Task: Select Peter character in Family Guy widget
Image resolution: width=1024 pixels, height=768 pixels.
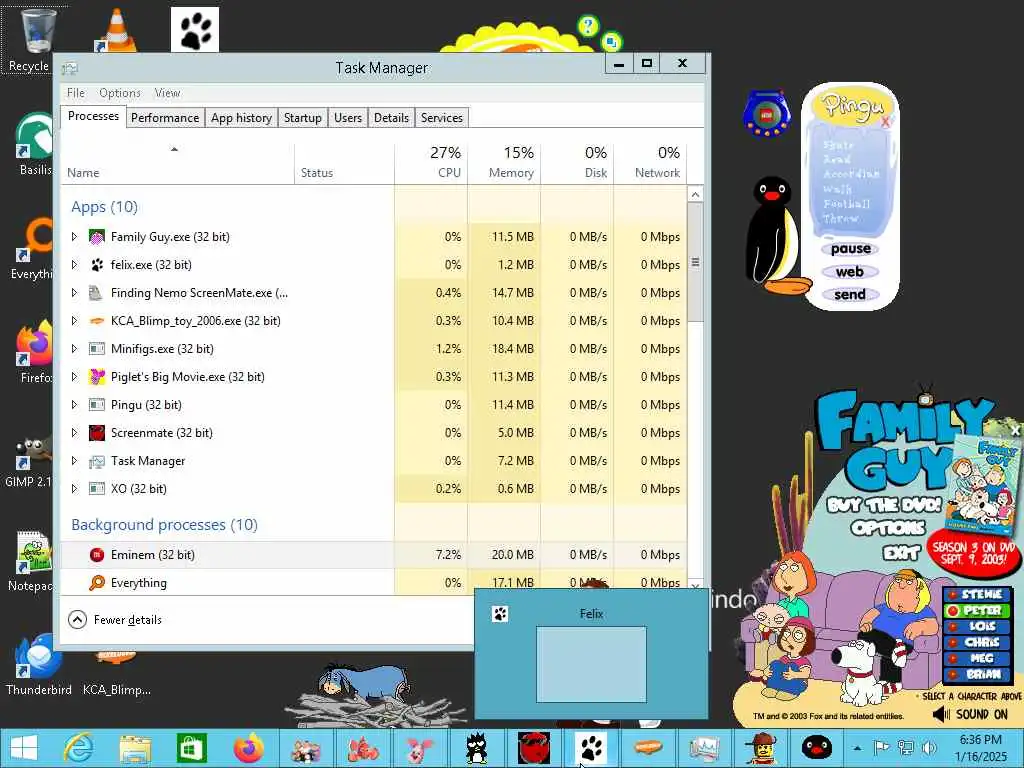Action: coord(976,611)
